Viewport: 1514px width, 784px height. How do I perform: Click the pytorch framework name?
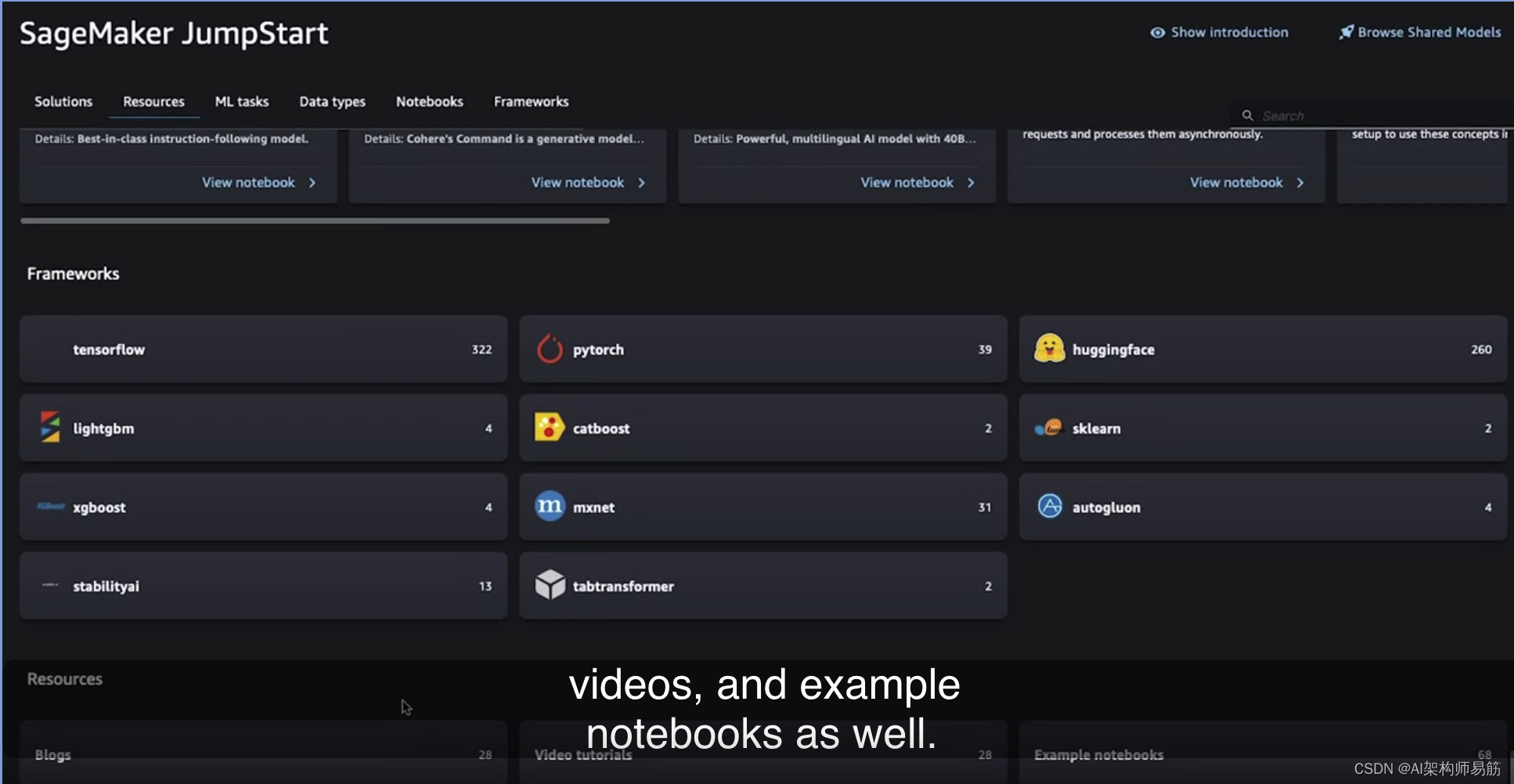tap(598, 350)
